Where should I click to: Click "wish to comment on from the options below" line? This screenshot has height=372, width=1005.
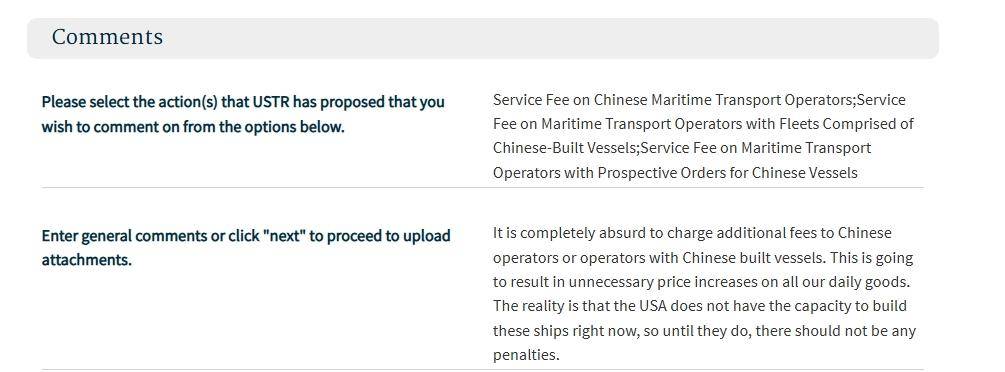[x=193, y=127]
